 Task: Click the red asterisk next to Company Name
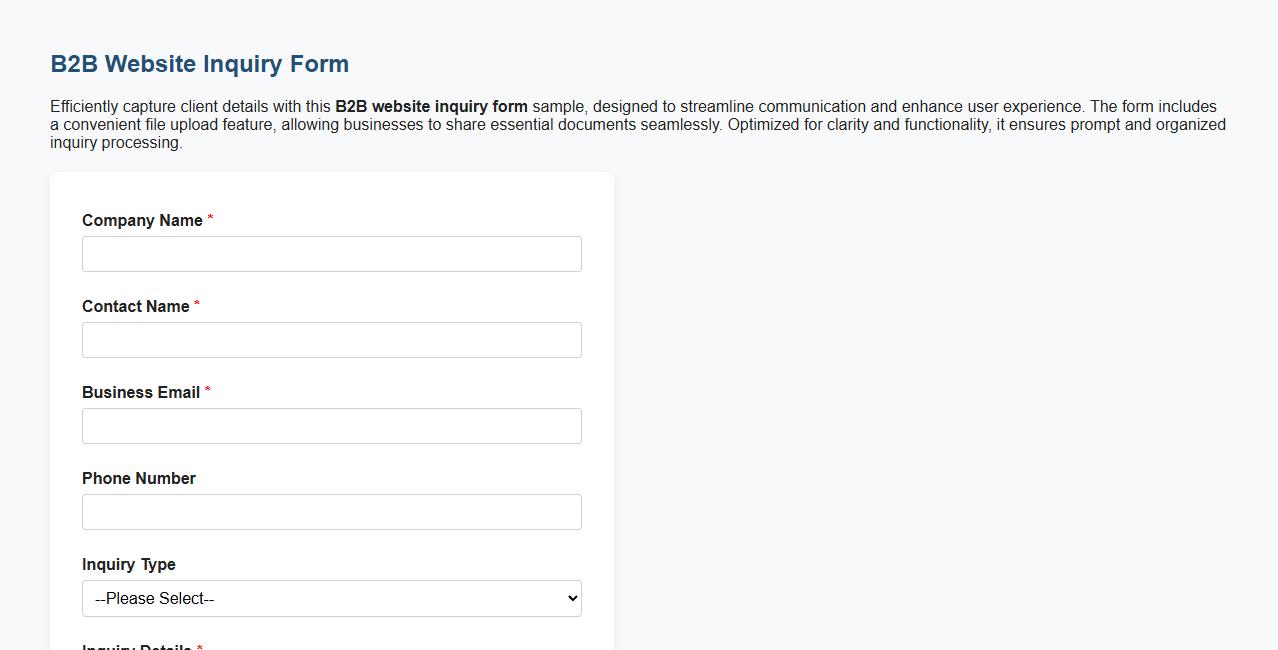[210, 219]
